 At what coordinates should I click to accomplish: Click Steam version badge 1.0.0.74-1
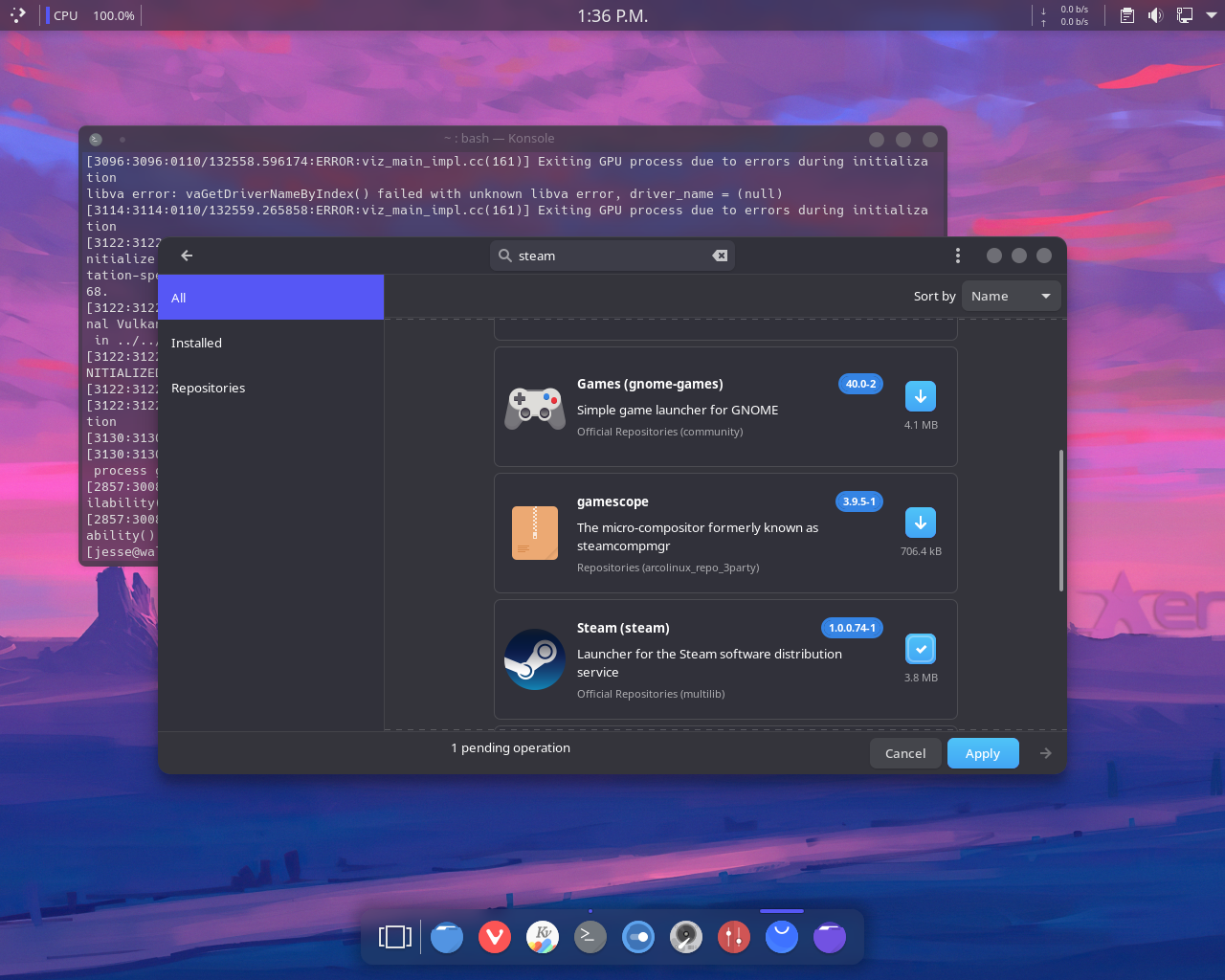(x=852, y=628)
